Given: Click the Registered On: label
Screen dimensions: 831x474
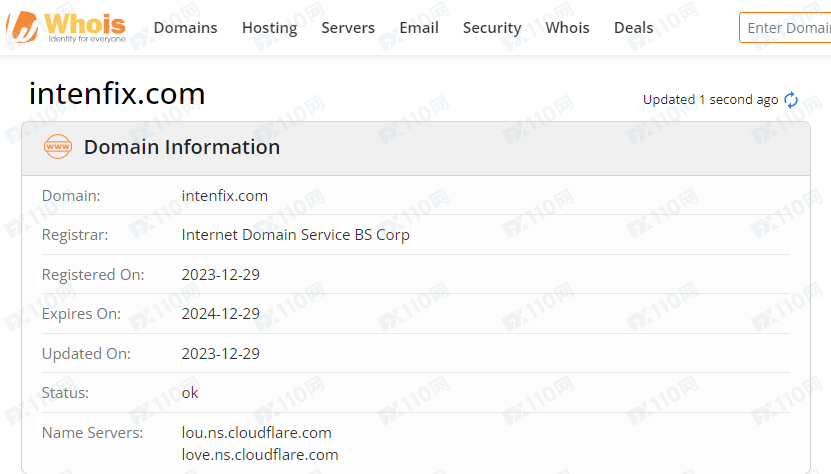Looking at the screenshot, I should pos(93,275).
